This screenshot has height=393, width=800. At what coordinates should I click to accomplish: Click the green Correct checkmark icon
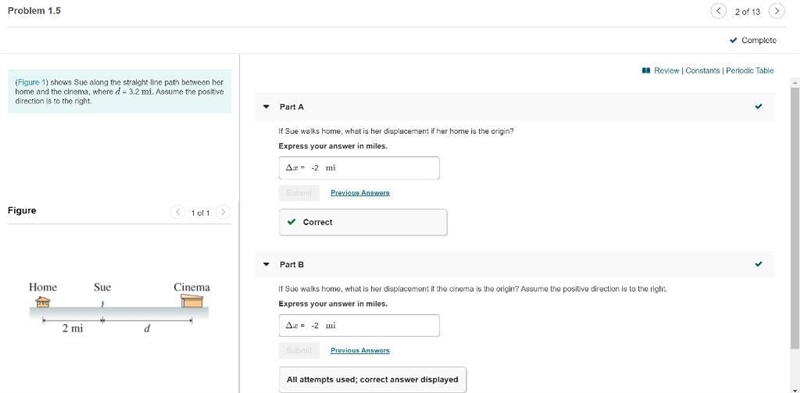pyautogui.click(x=291, y=222)
